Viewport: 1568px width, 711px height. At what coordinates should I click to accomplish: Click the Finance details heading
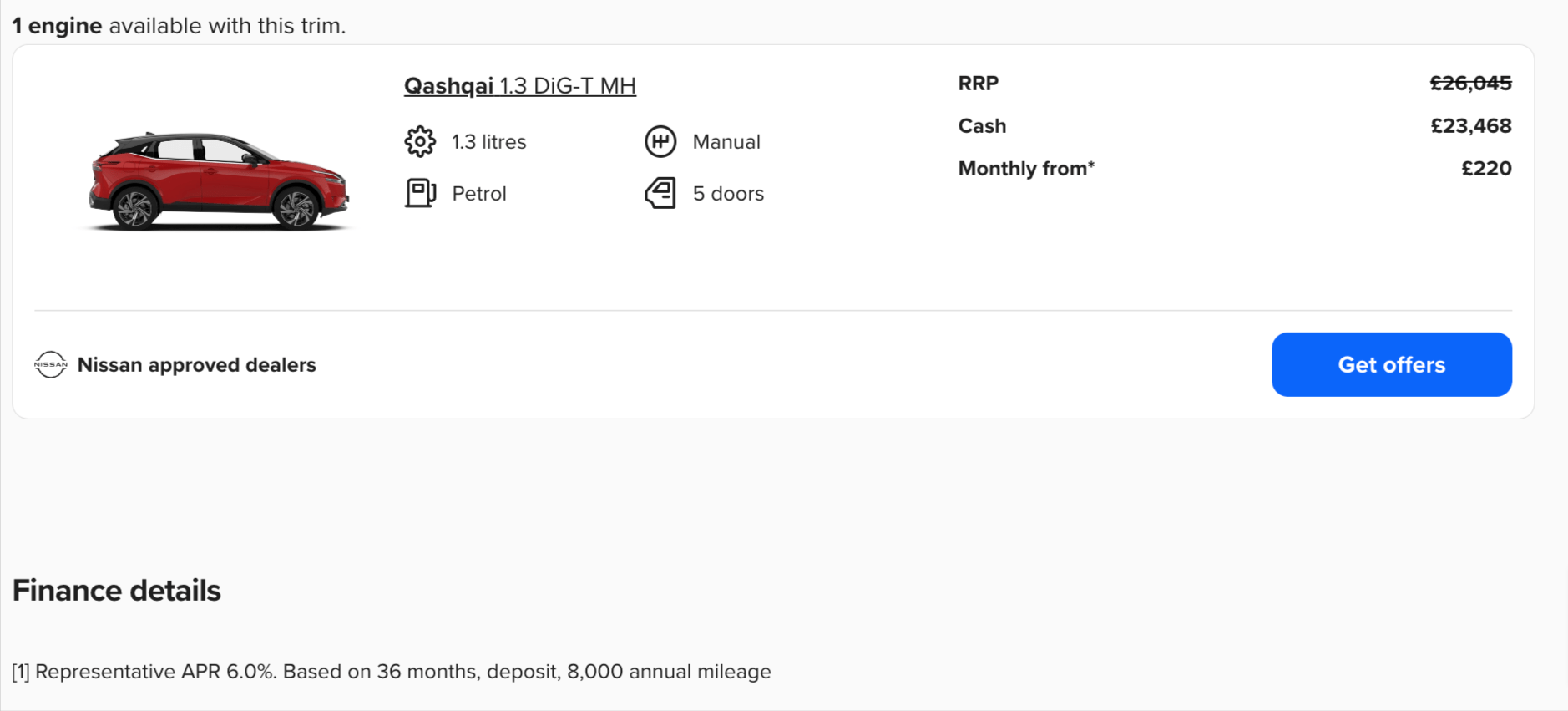coord(116,590)
